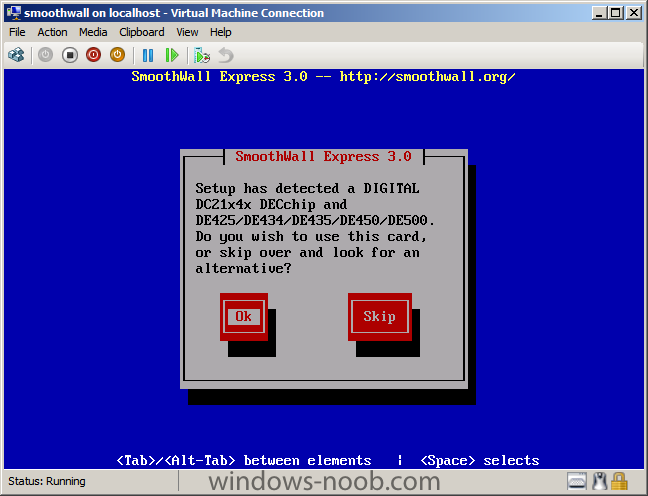Viewport: 648px width, 496px height.
Task: Minimize the Virtual Machine Connection window
Action: click(599, 13)
